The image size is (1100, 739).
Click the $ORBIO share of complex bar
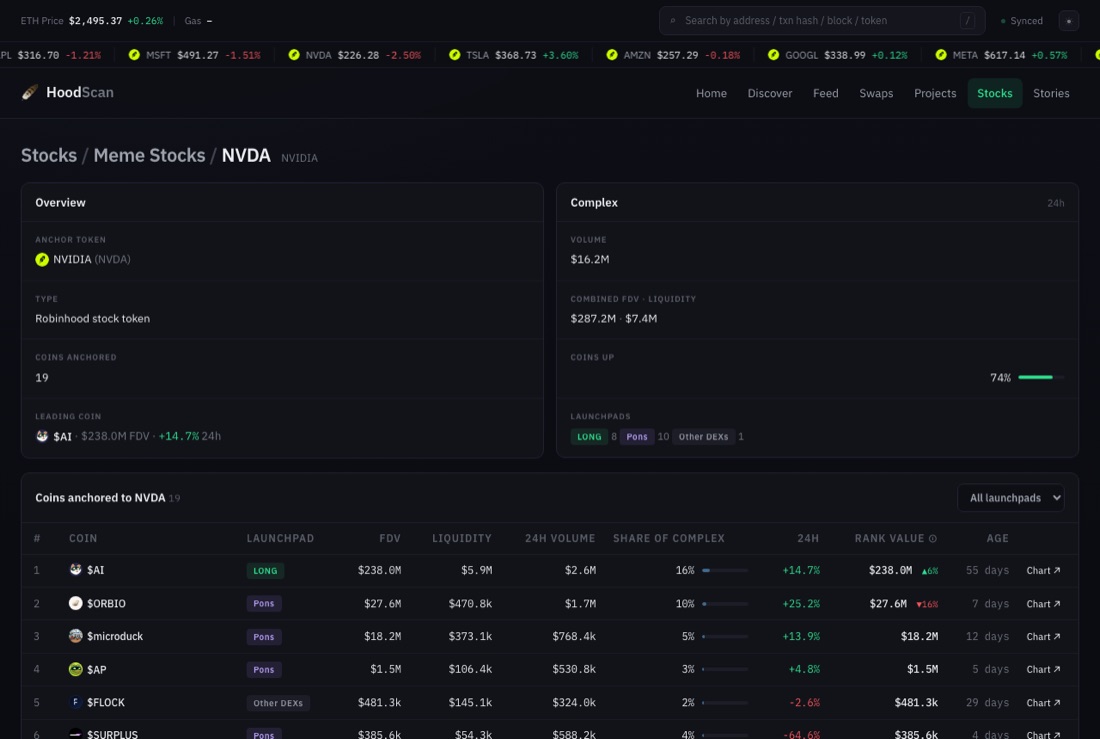tap(725, 604)
